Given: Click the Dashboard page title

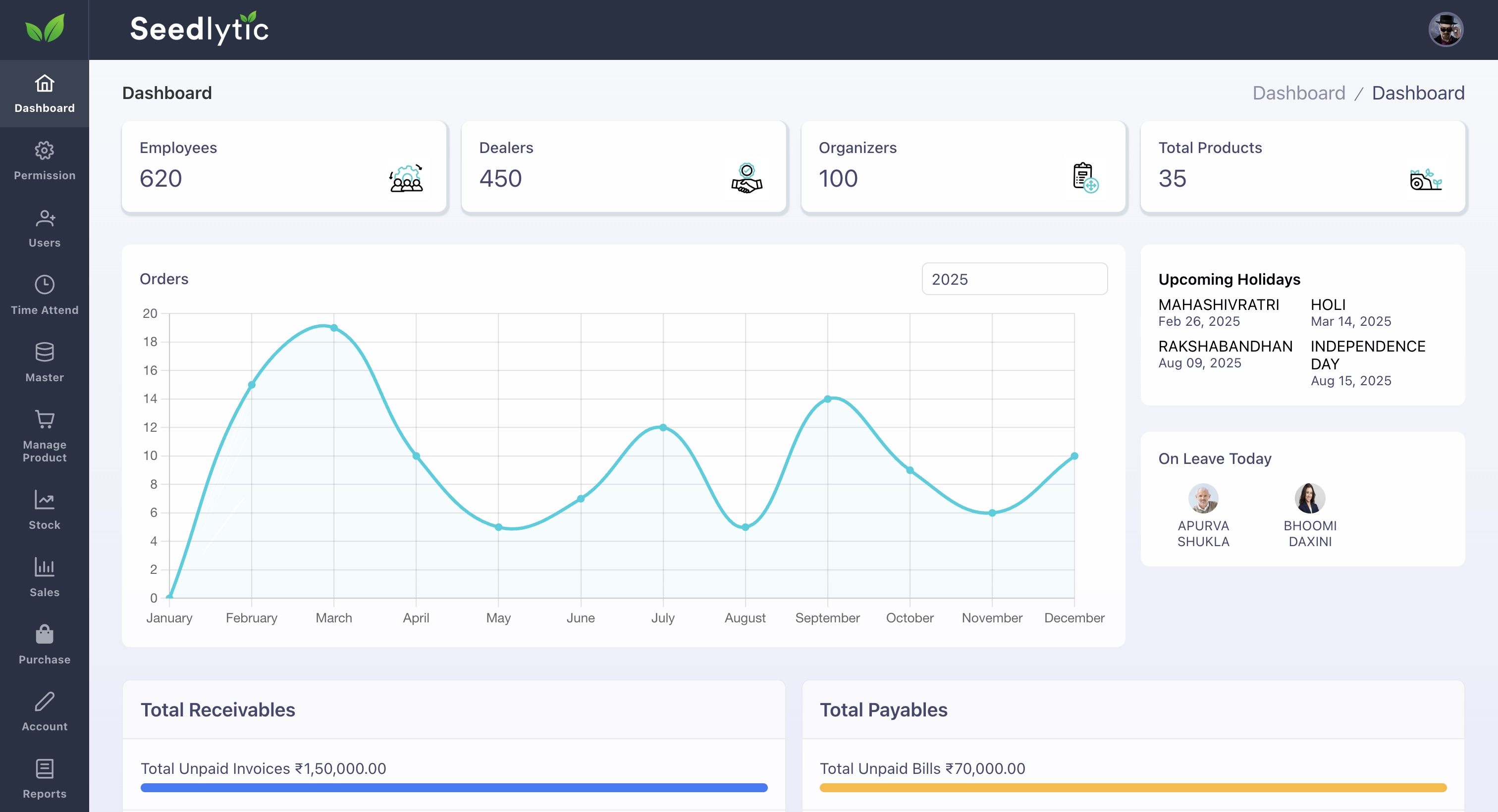Looking at the screenshot, I should (x=167, y=93).
